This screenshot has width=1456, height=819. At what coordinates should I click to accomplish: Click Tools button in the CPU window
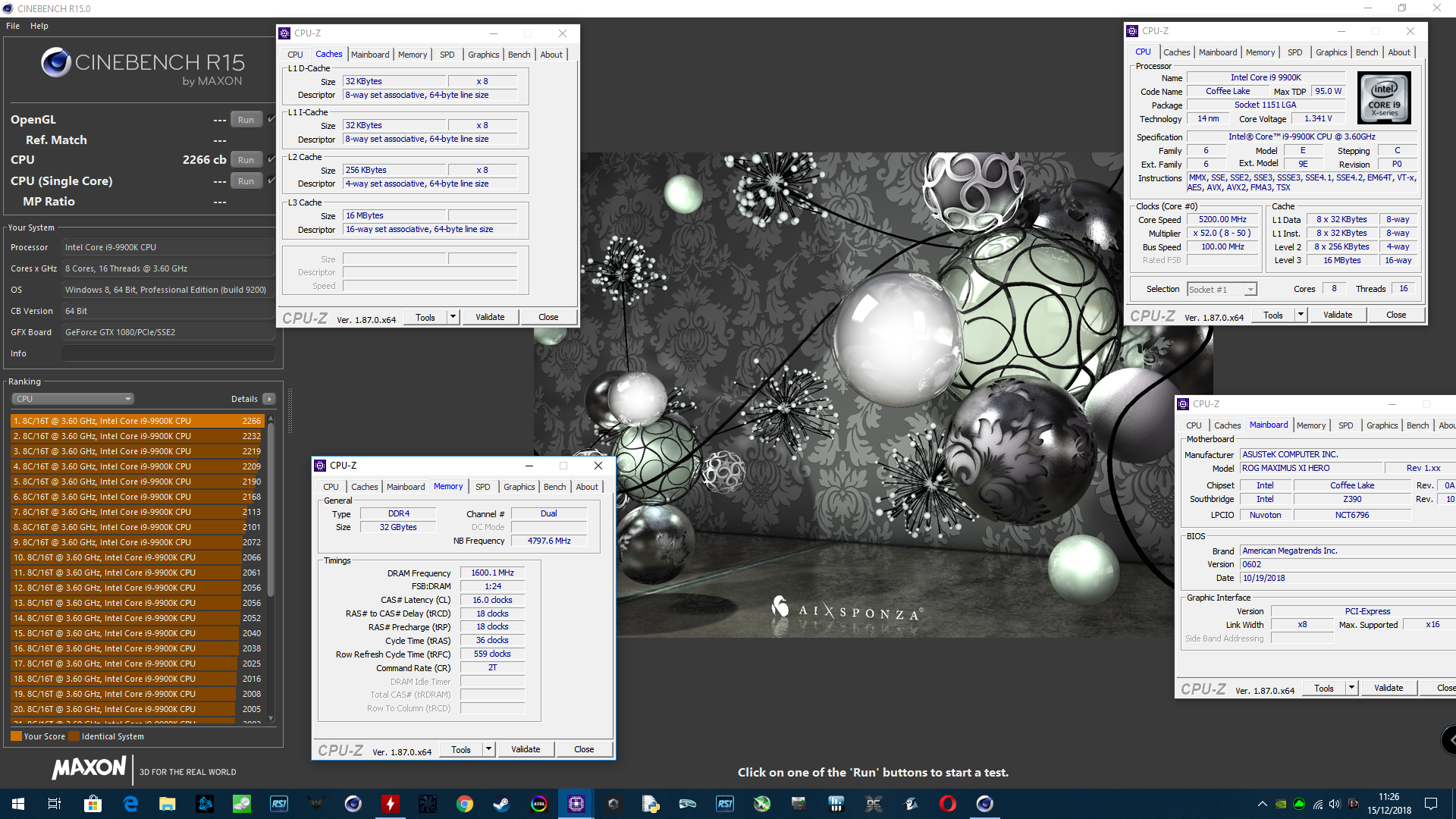1273,315
